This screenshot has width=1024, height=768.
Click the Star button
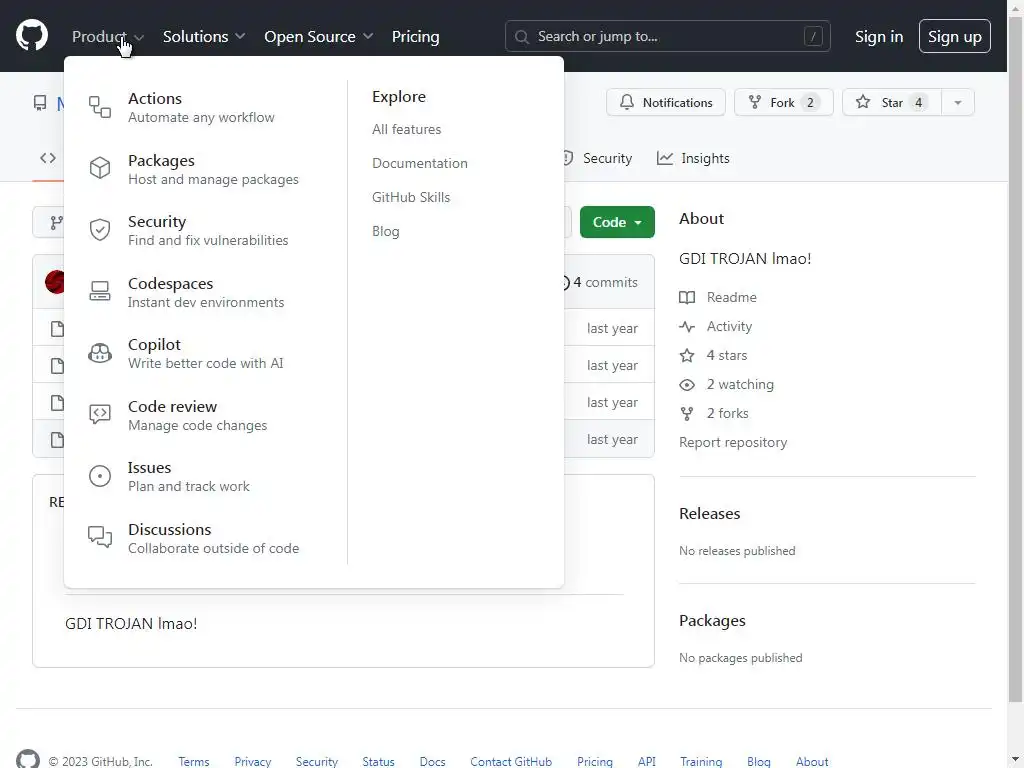(x=891, y=103)
